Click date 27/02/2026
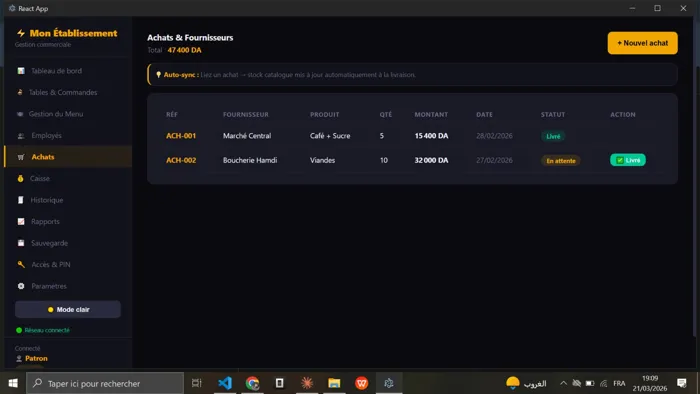700x394 pixels. 494,160
